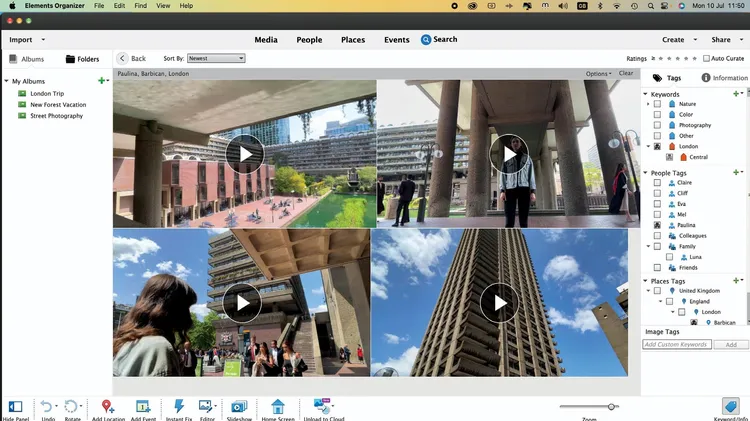Check the Friends people tag checkbox

point(657,267)
